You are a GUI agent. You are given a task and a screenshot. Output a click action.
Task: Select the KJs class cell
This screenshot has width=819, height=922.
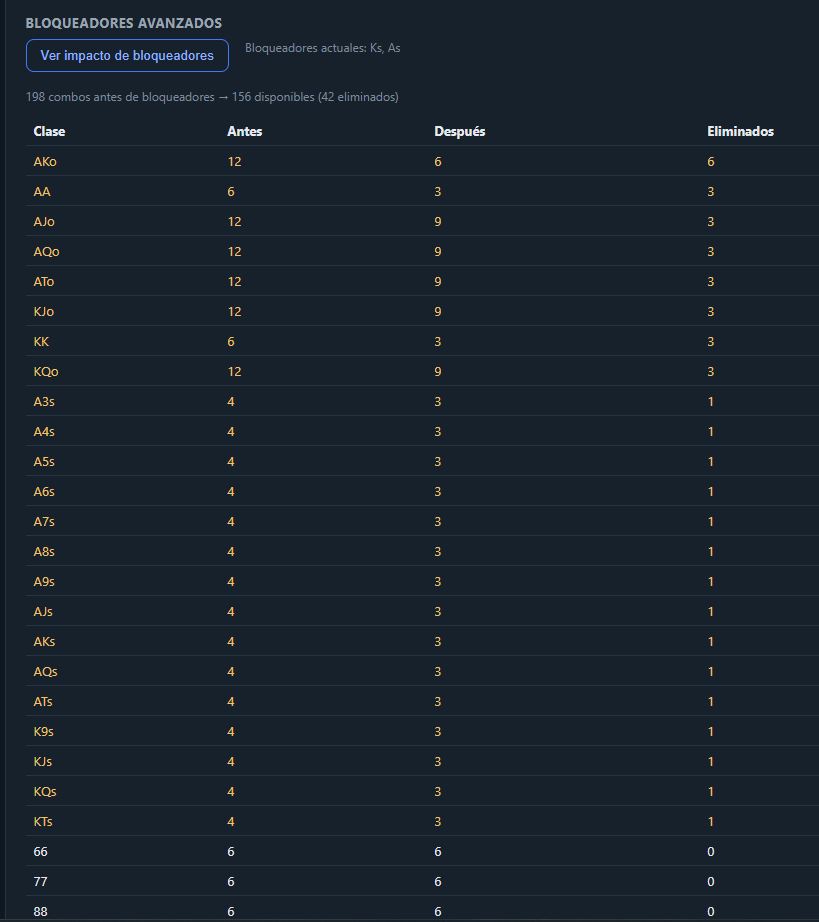[43, 761]
